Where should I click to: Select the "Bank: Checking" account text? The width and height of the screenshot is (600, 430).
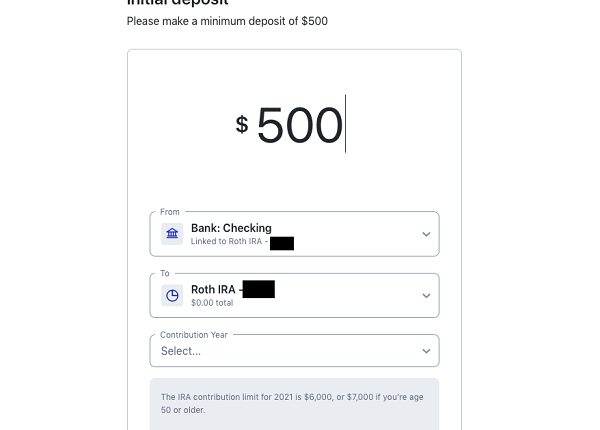(231, 228)
